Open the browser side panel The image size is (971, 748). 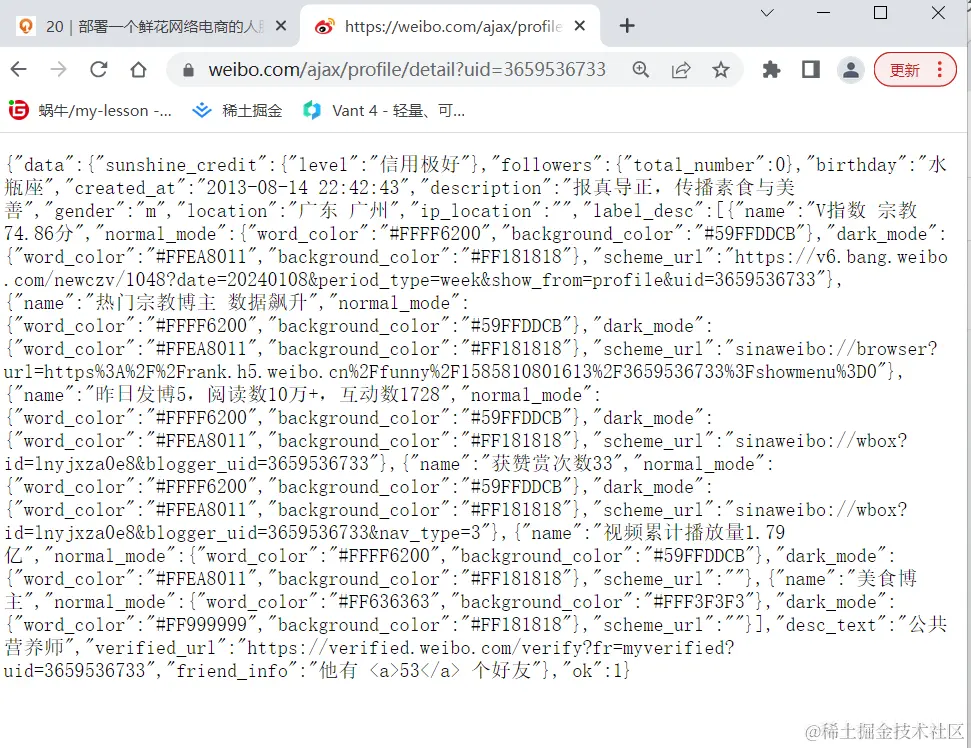(811, 69)
